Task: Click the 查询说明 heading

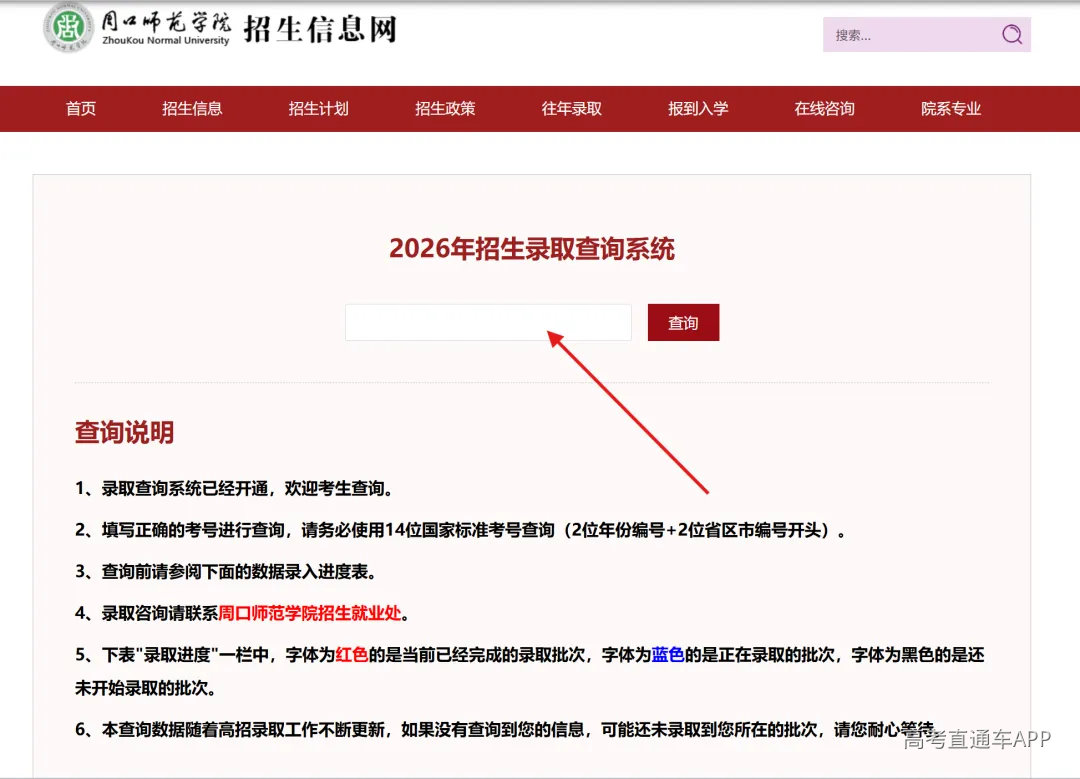Action: click(x=125, y=433)
